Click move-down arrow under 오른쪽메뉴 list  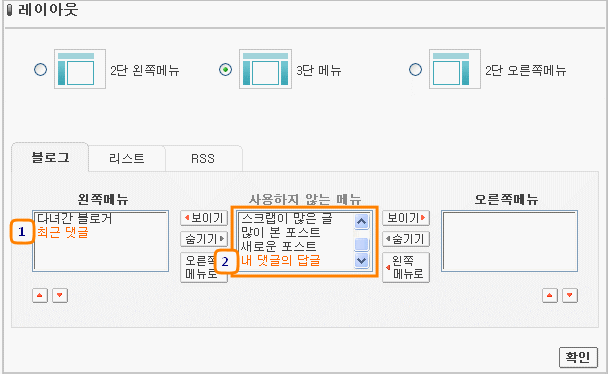570,295
